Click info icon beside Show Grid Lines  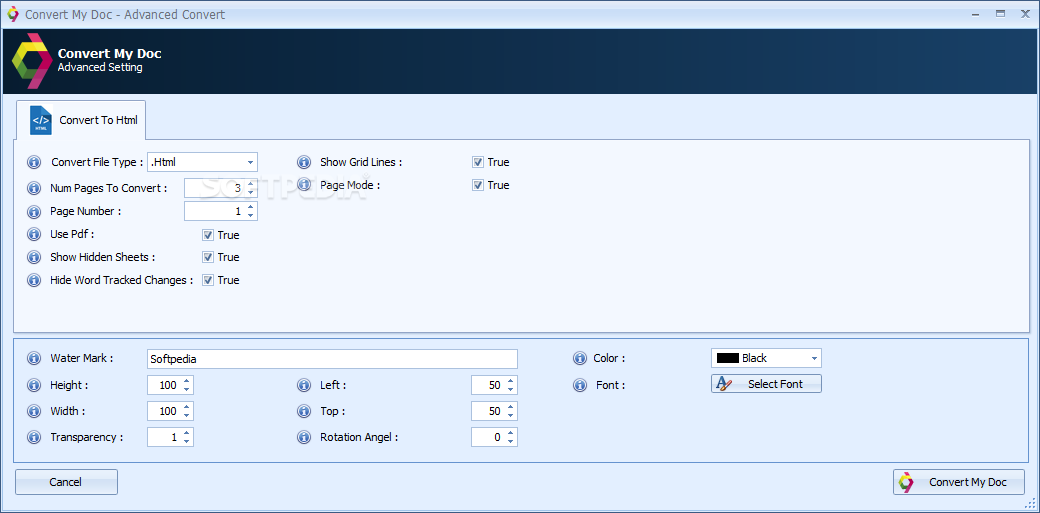click(x=304, y=162)
